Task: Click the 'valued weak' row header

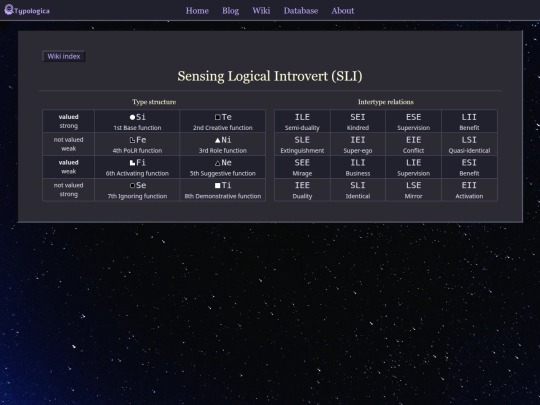Action: 69,167
